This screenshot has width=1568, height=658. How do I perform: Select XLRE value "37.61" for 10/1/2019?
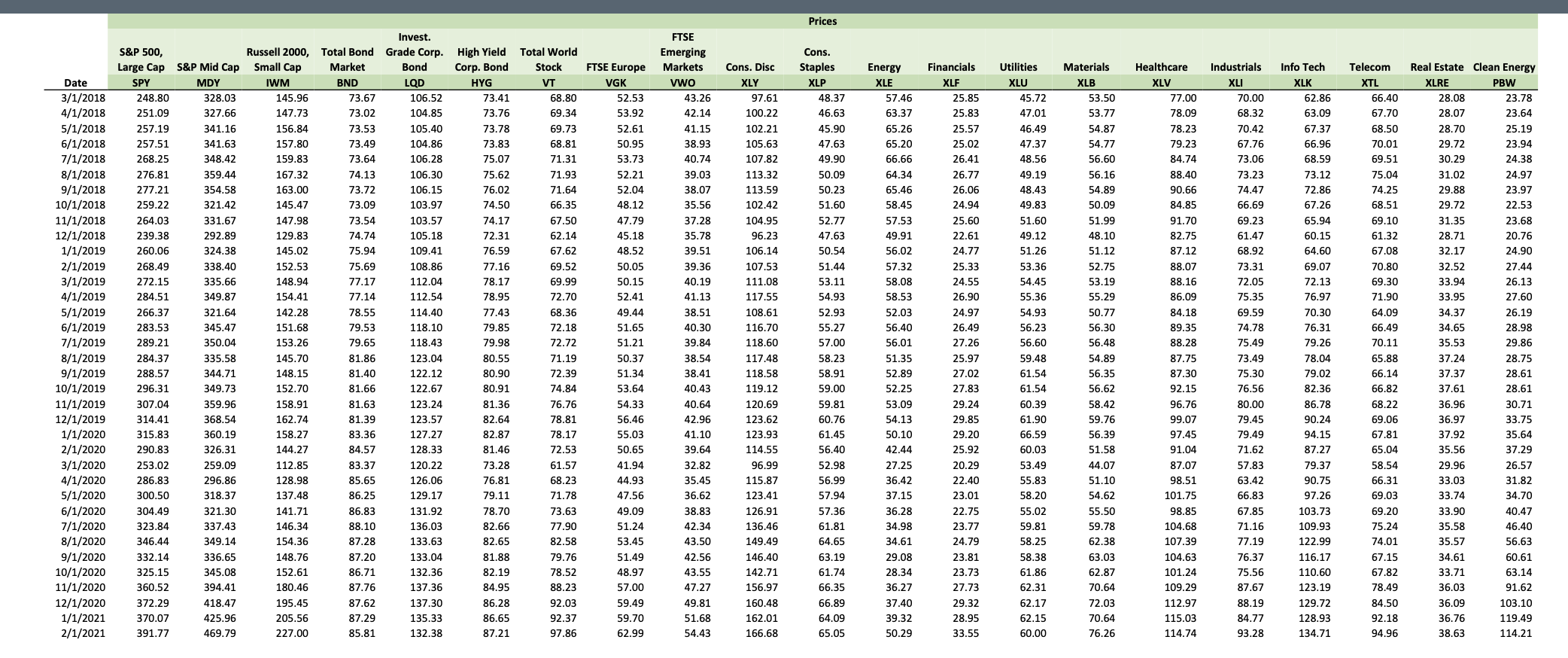point(1451,388)
